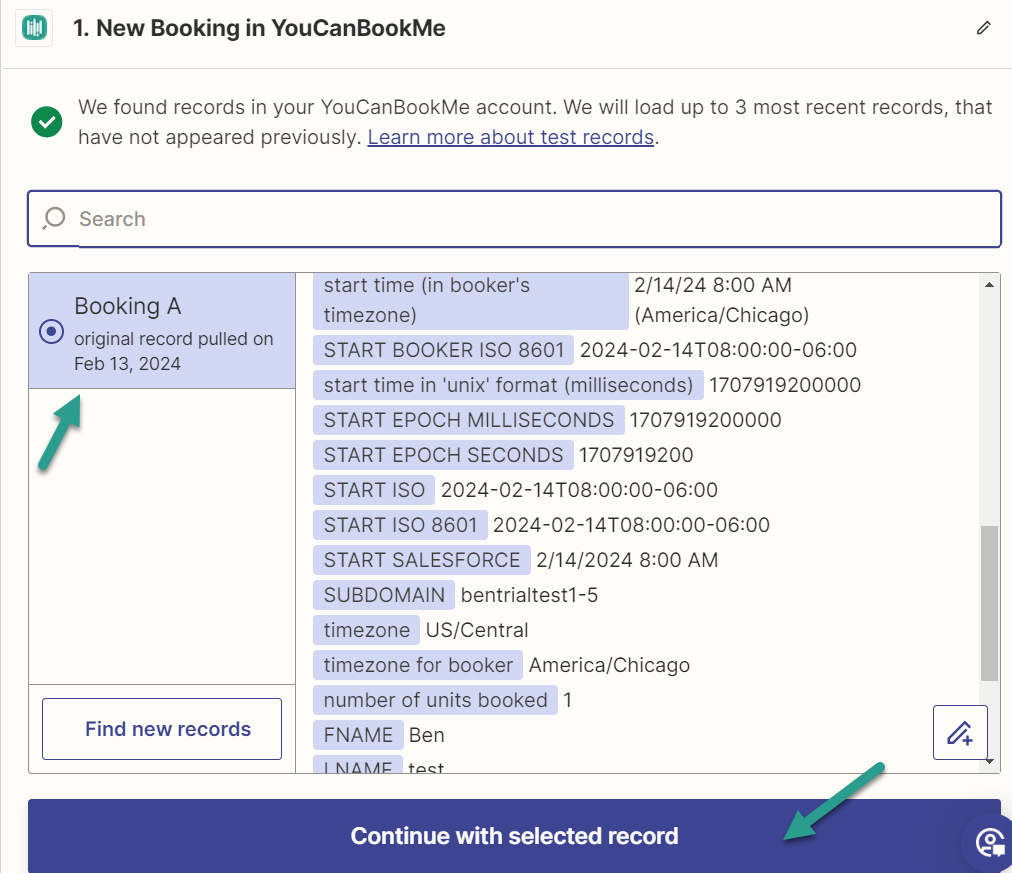1012x873 pixels.
Task: Click the 'timezone for booker' tag
Action: [418, 665]
